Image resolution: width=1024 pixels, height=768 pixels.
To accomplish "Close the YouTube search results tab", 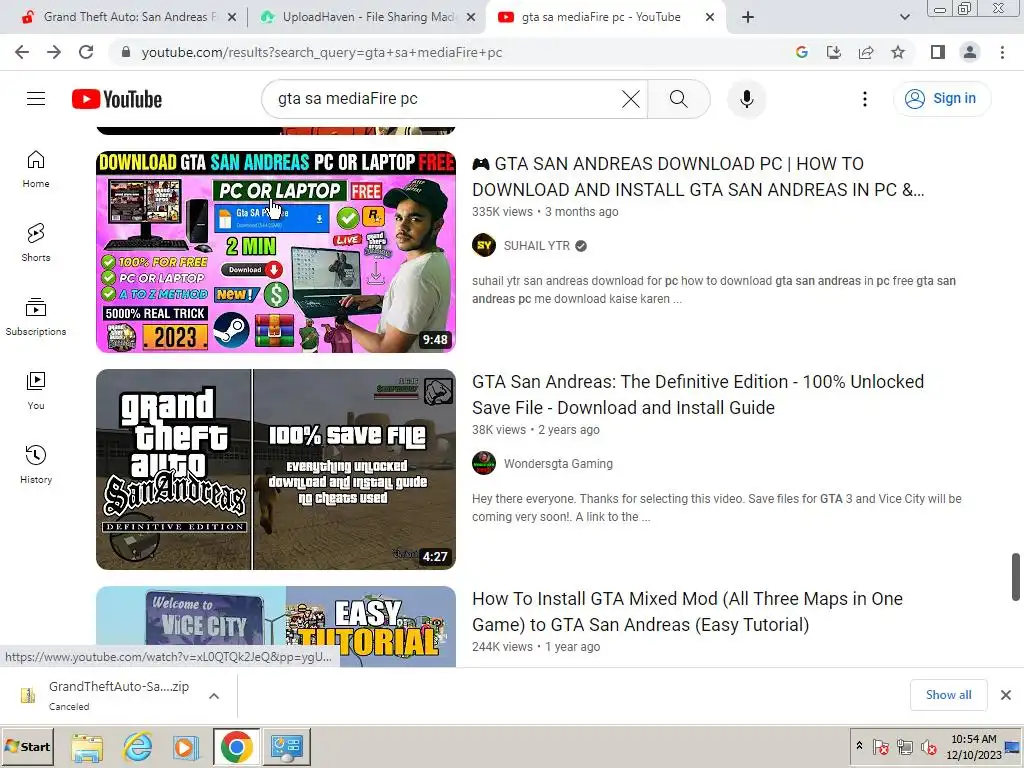I will (710, 18).
